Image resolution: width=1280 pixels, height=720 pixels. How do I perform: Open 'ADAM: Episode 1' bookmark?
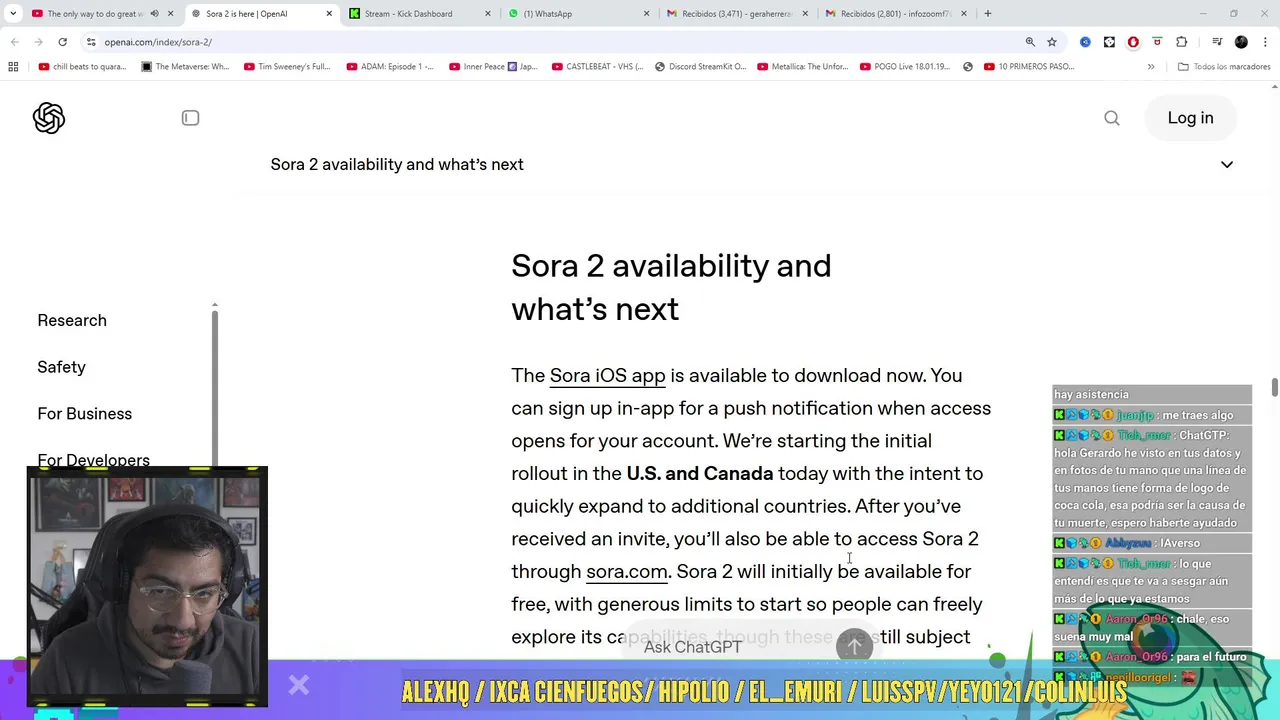click(x=390, y=67)
